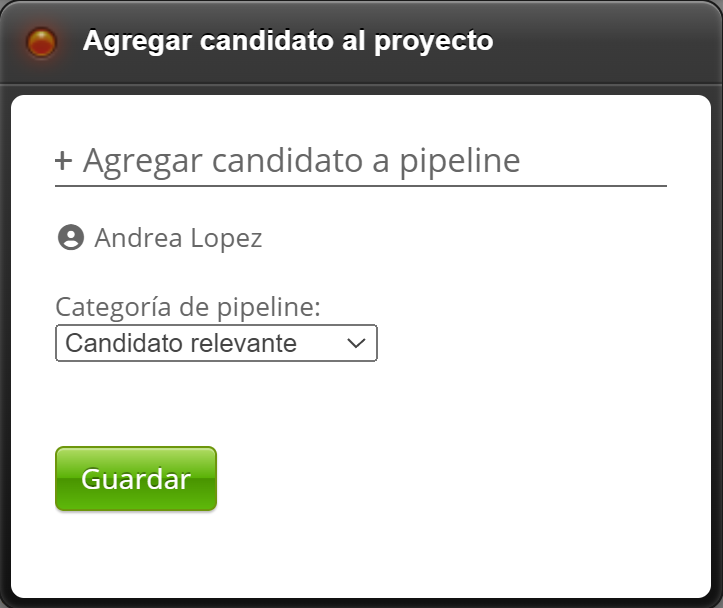This screenshot has height=608, width=723.
Task: Click the word Categoría in the field label
Action: 106,307
